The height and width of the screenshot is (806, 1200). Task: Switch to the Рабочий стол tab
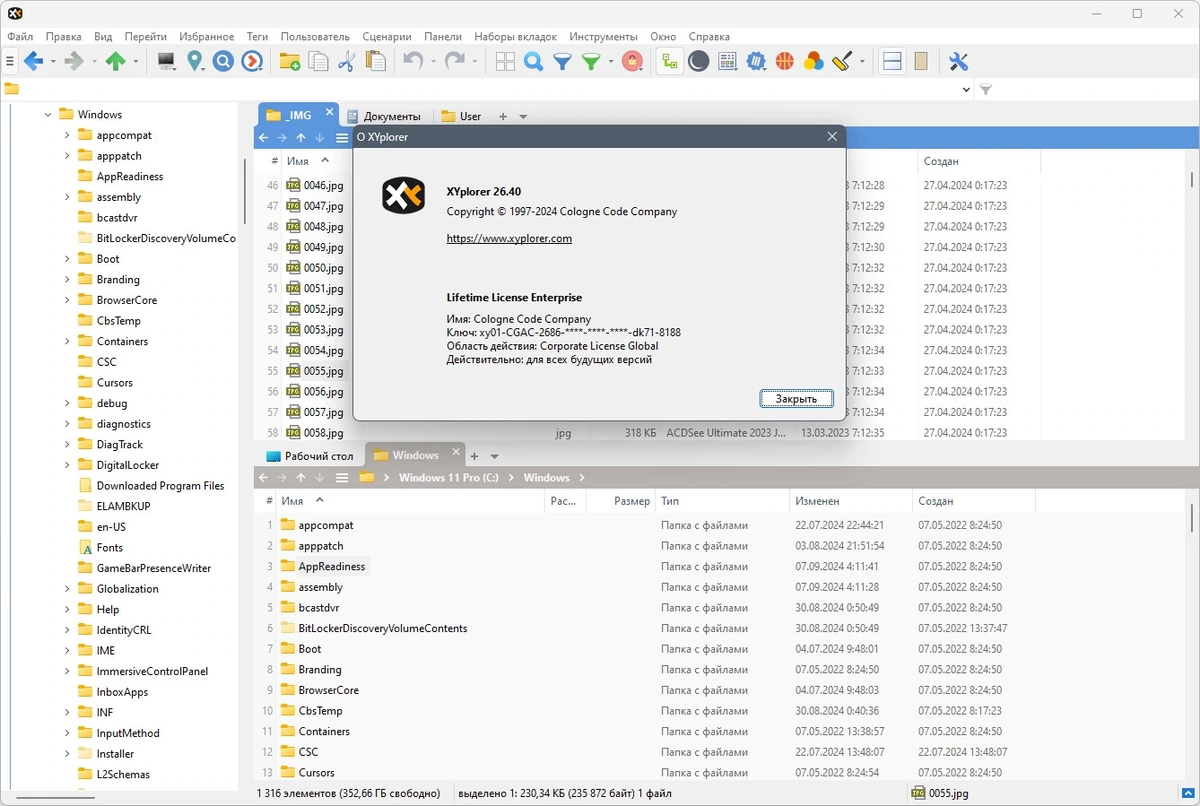pyautogui.click(x=310, y=456)
